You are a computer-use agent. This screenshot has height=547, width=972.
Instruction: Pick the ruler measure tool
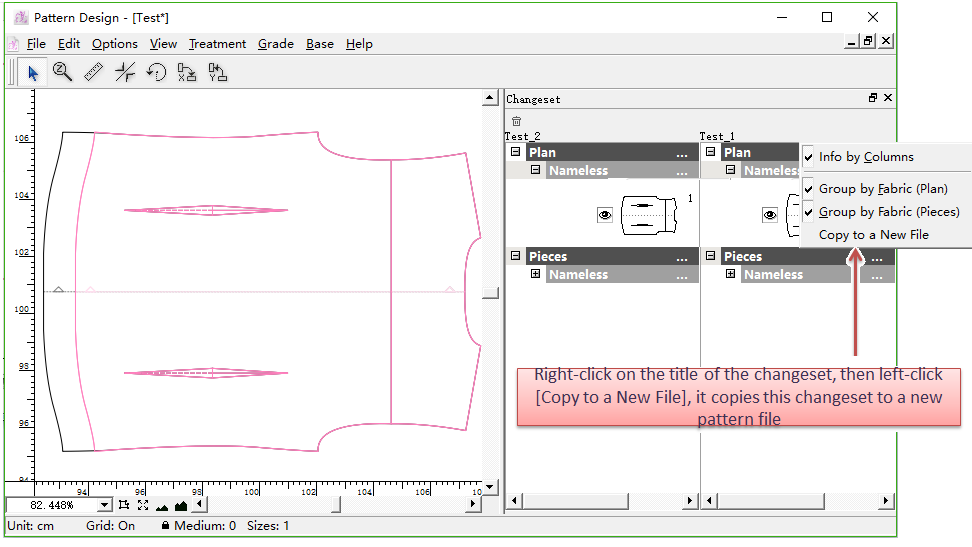pyautogui.click(x=94, y=72)
